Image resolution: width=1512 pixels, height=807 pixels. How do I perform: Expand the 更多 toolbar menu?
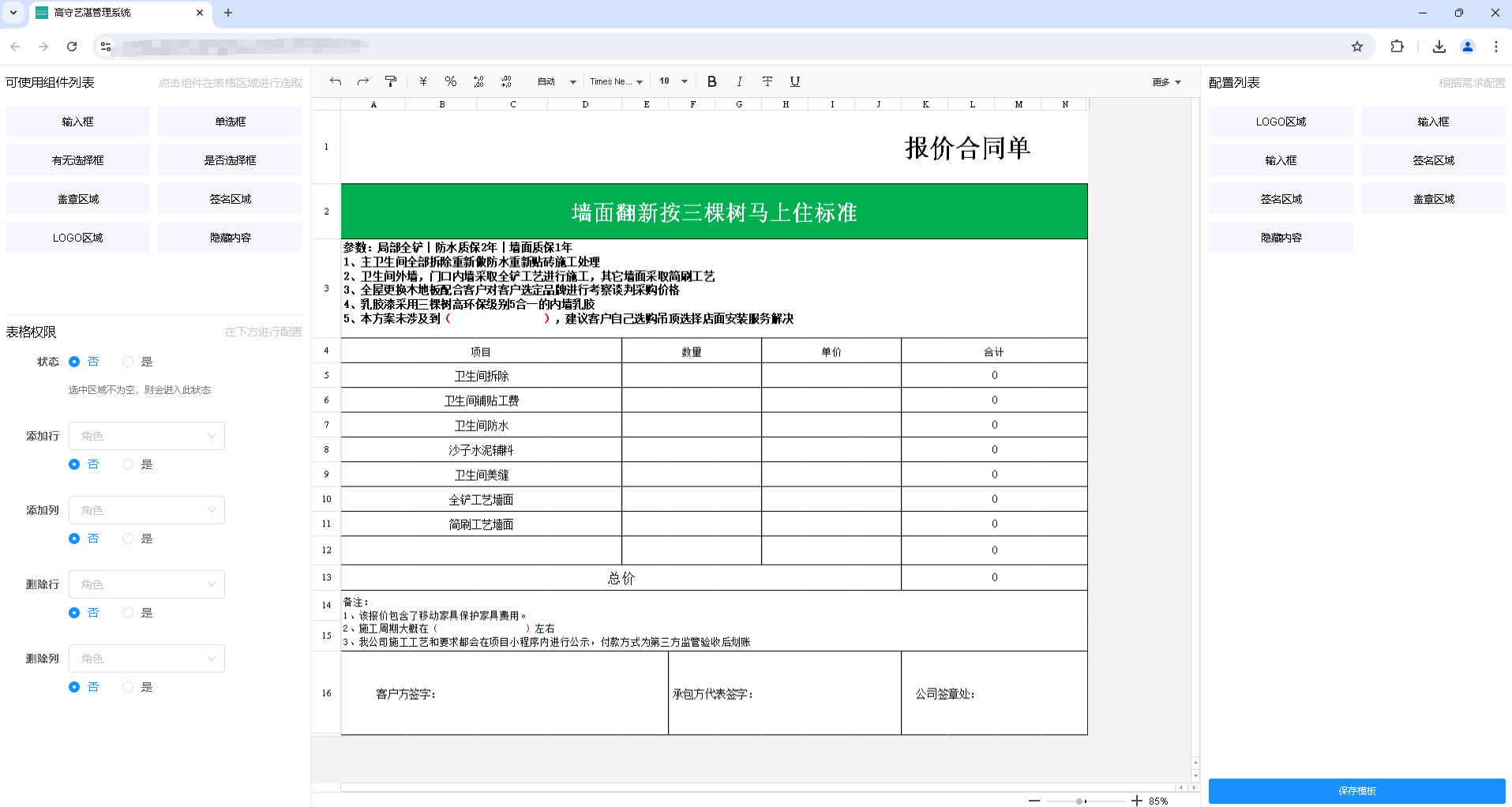1166,82
